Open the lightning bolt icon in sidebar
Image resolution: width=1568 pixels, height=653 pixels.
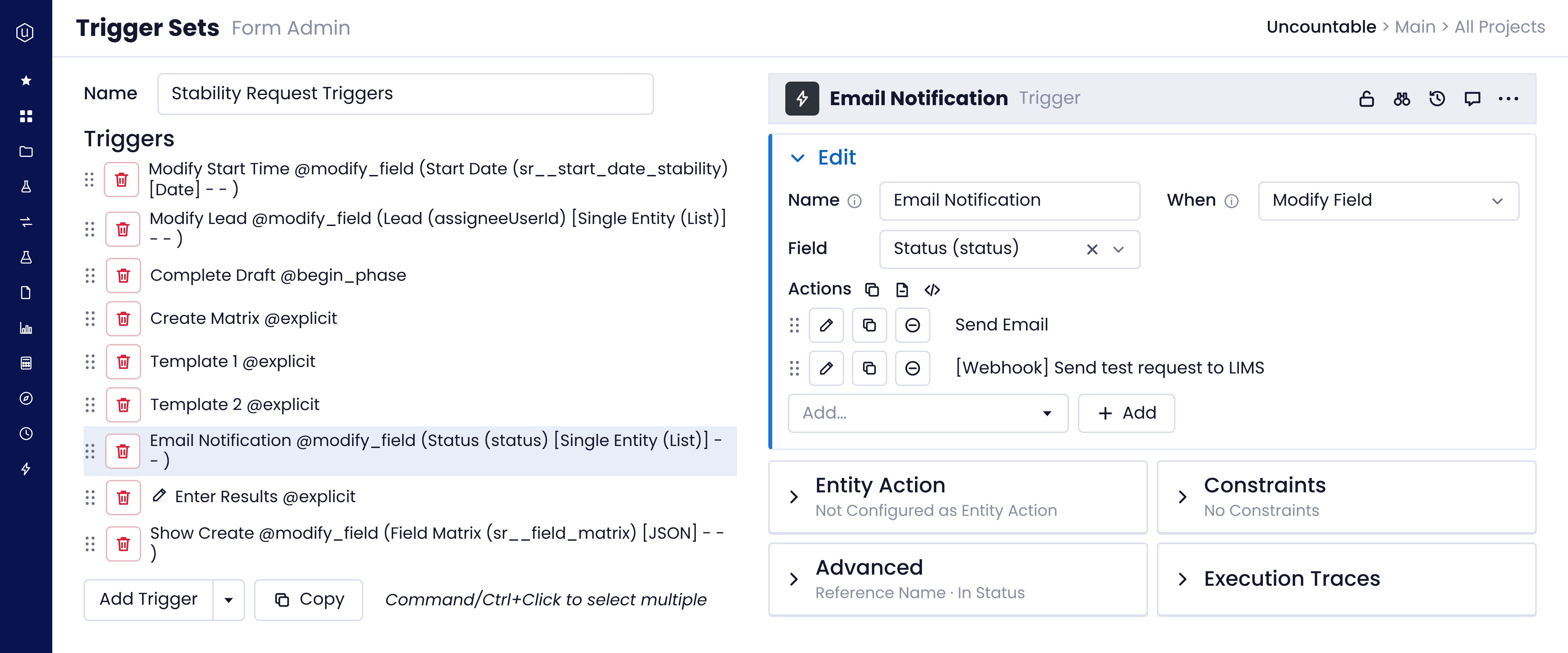[x=25, y=469]
